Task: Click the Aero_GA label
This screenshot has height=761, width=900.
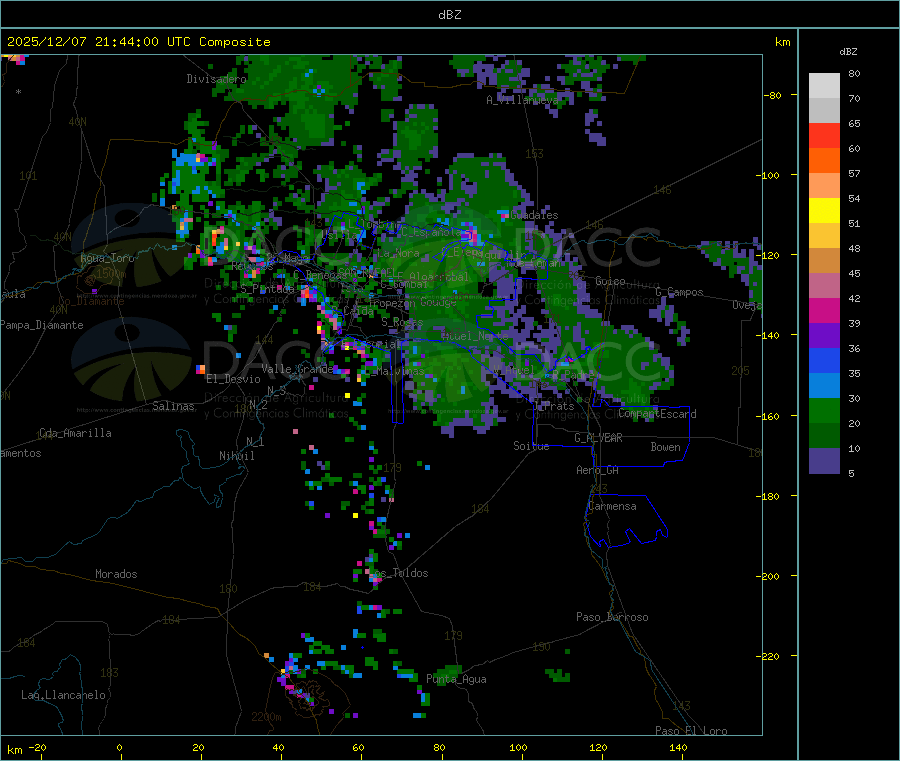Action: [x=598, y=470]
